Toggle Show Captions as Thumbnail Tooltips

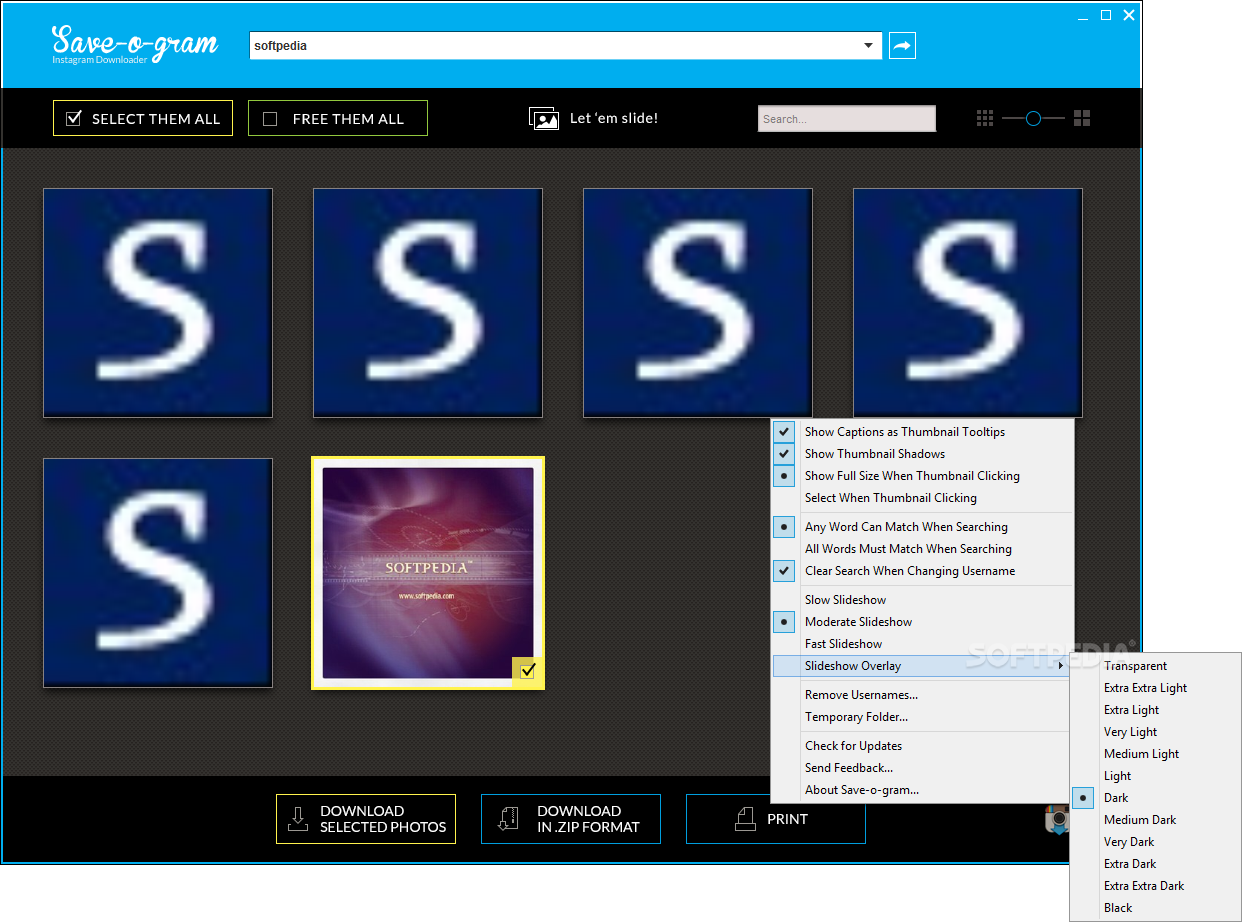coord(922,432)
